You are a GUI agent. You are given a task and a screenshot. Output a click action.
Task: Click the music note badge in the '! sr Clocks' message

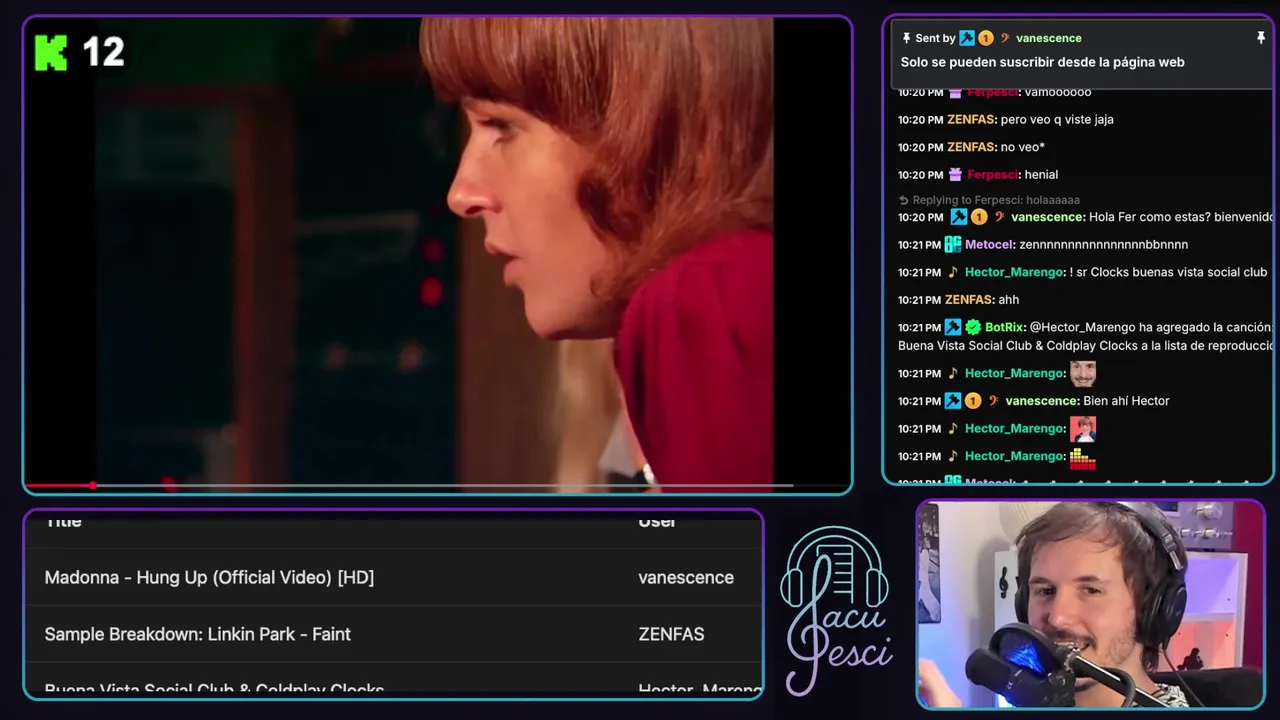point(953,272)
